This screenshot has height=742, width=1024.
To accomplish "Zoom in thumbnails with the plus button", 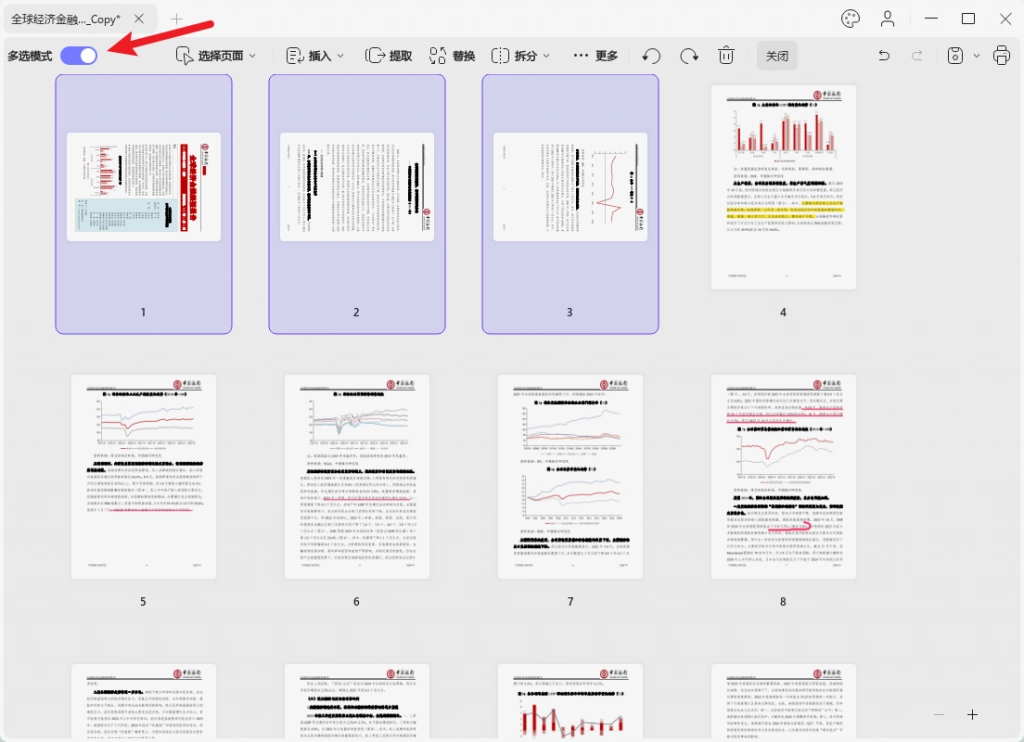I will click(972, 715).
